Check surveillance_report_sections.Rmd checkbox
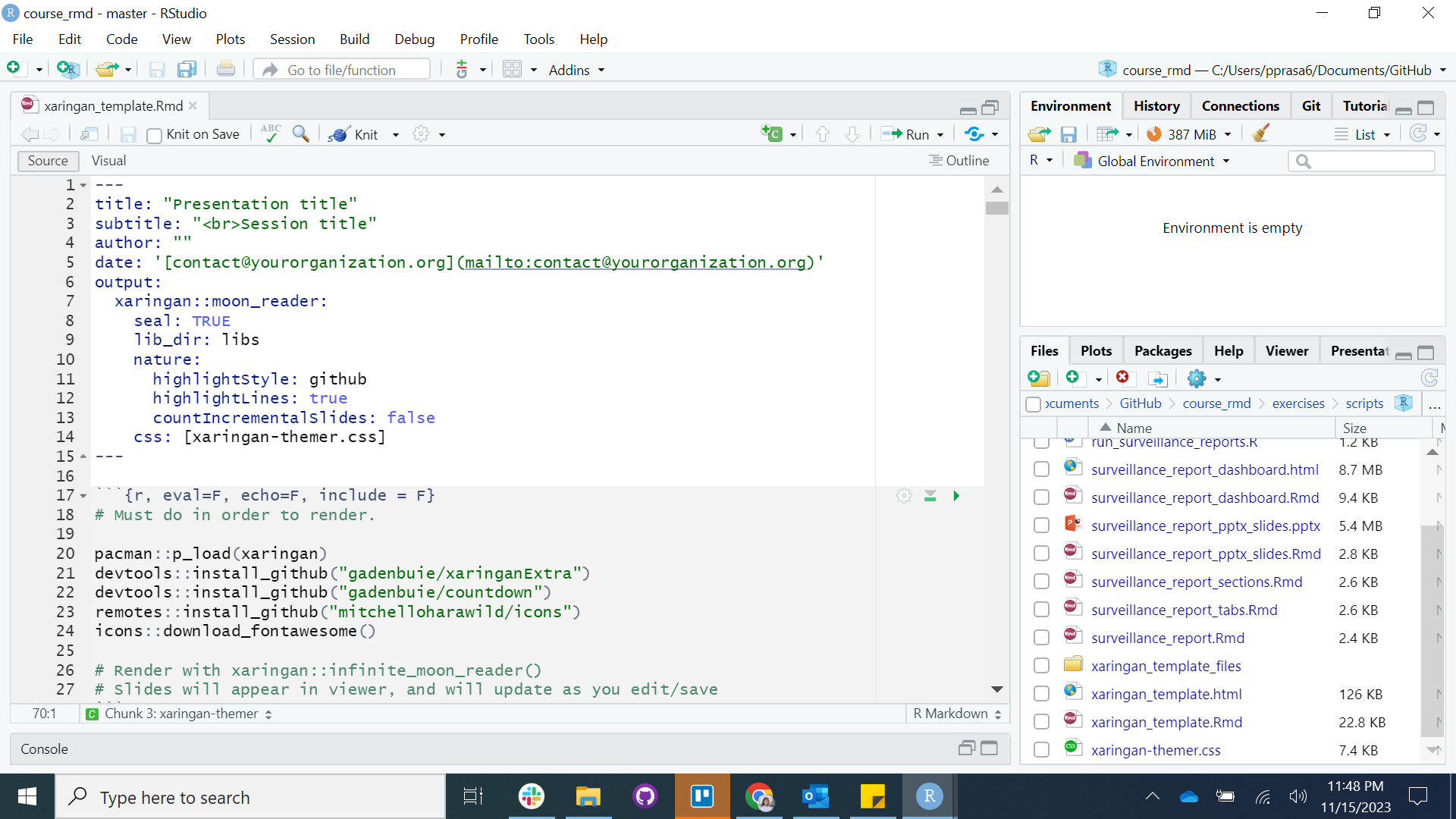This screenshot has height=819, width=1456. click(x=1041, y=582)
